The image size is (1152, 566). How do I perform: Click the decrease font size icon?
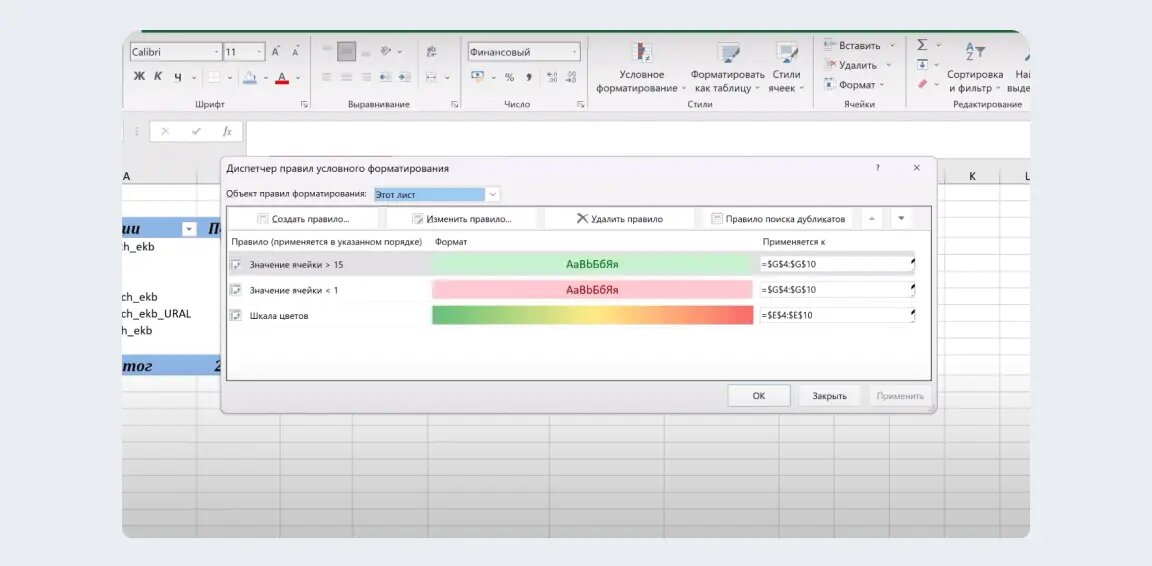295,52
